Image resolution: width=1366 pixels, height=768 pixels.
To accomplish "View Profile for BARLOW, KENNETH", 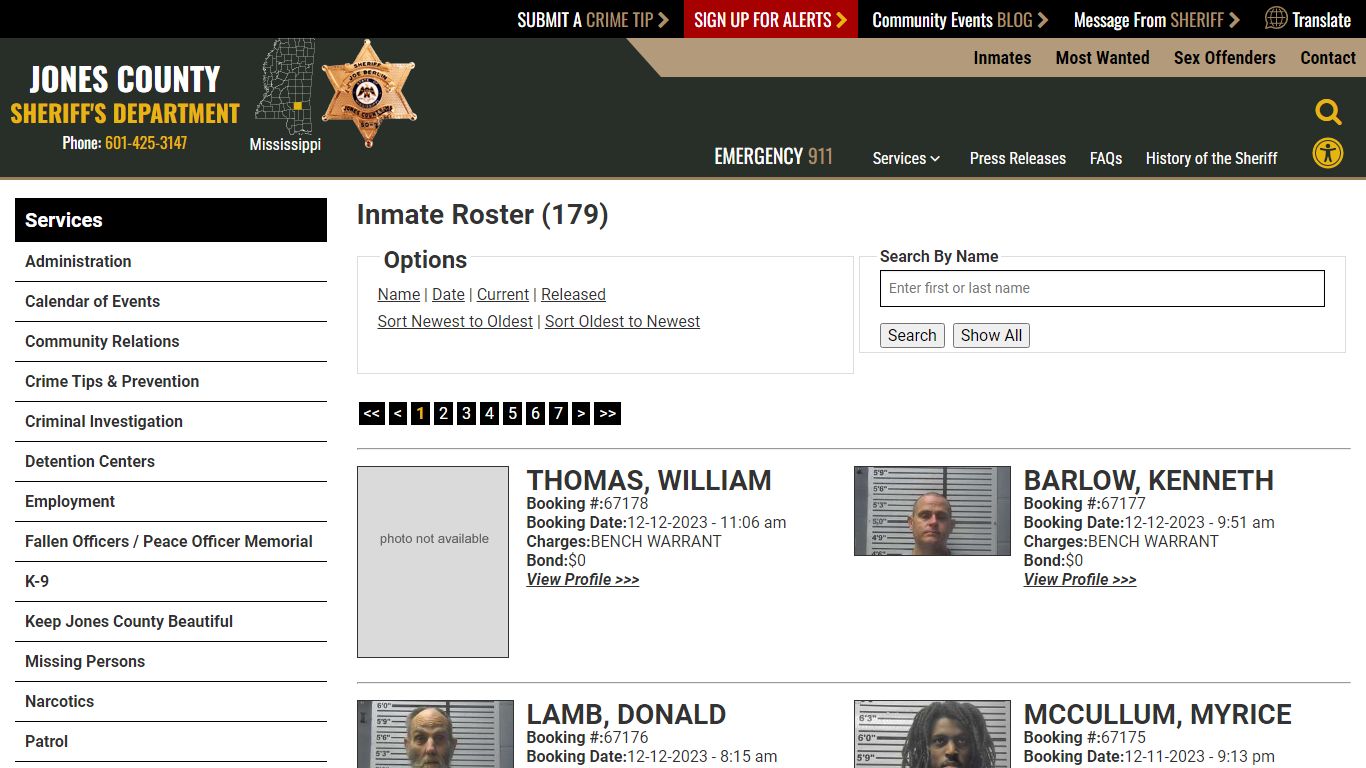I will coord(1080,579).
